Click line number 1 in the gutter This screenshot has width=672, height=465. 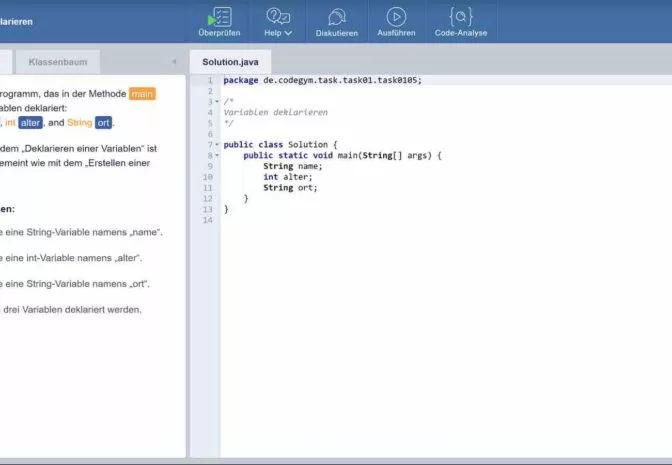[x=210, y=80]
